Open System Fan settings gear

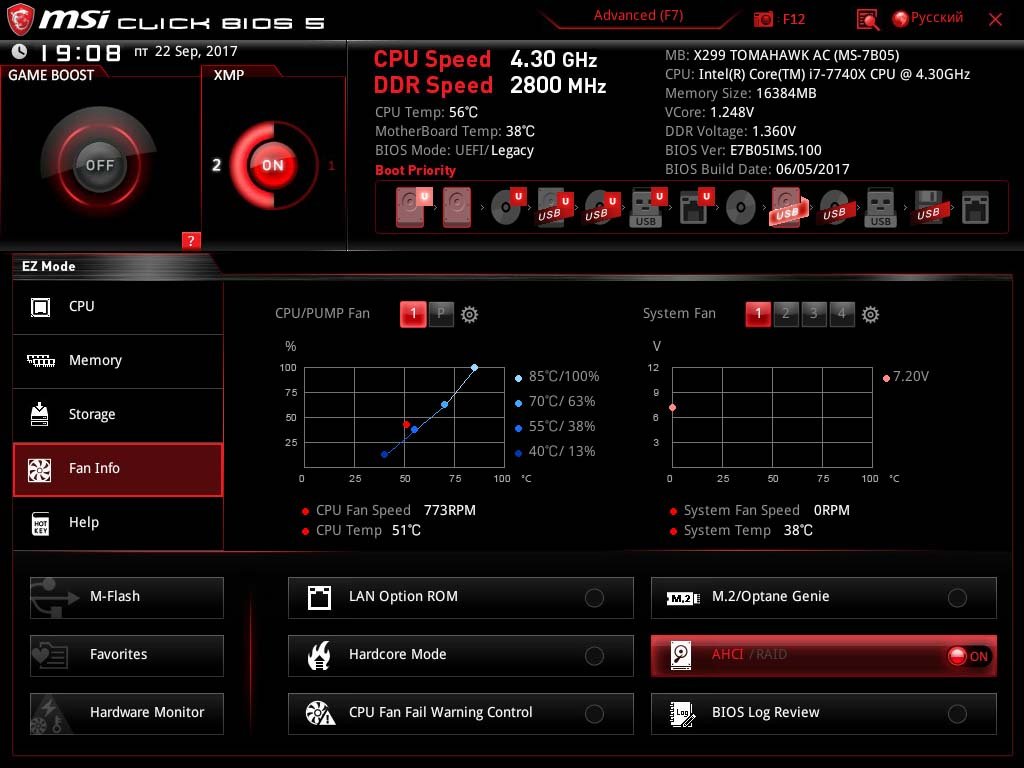point(870,315)
